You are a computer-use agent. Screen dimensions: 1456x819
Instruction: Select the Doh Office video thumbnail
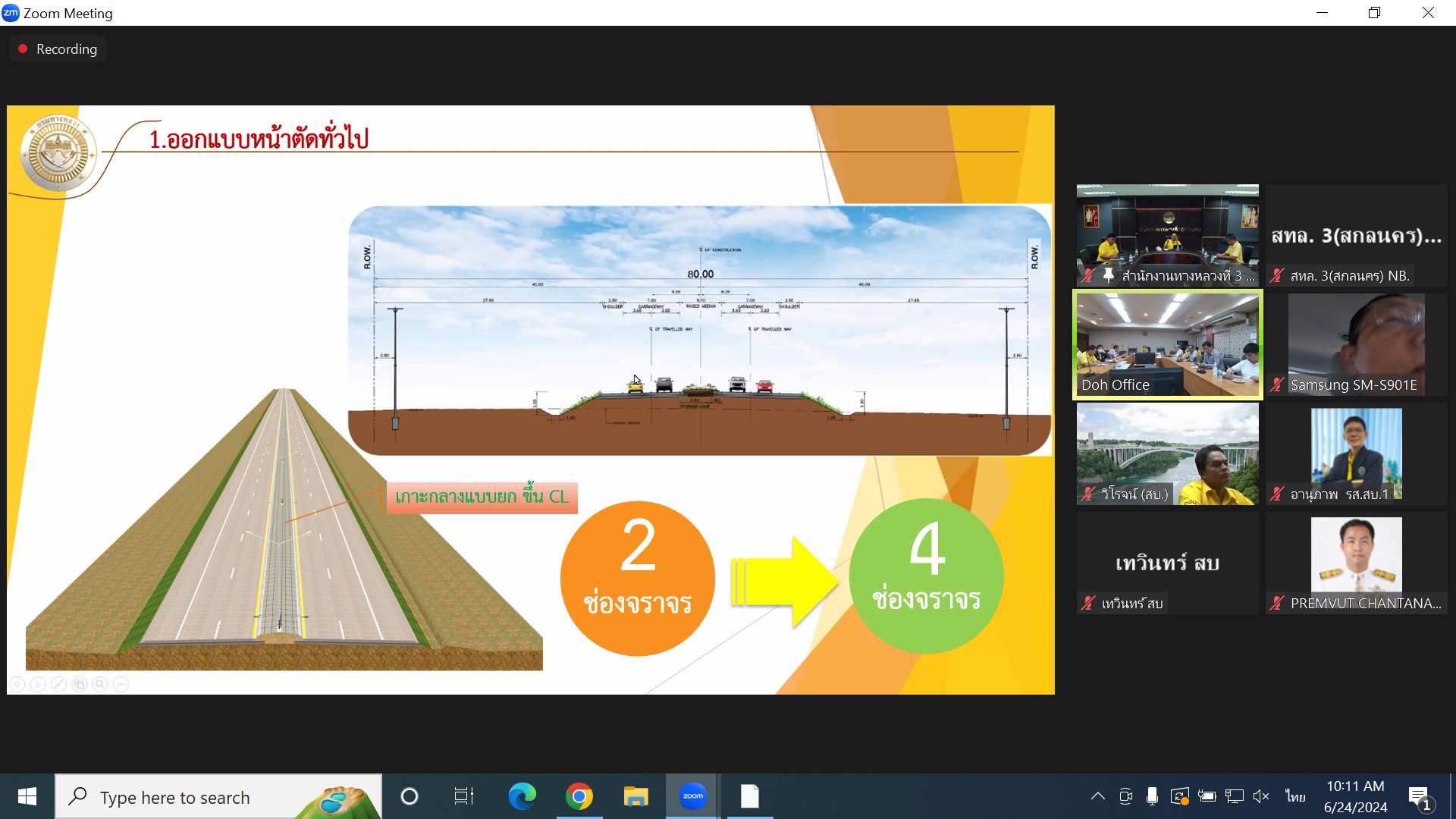pos(1167,345)
